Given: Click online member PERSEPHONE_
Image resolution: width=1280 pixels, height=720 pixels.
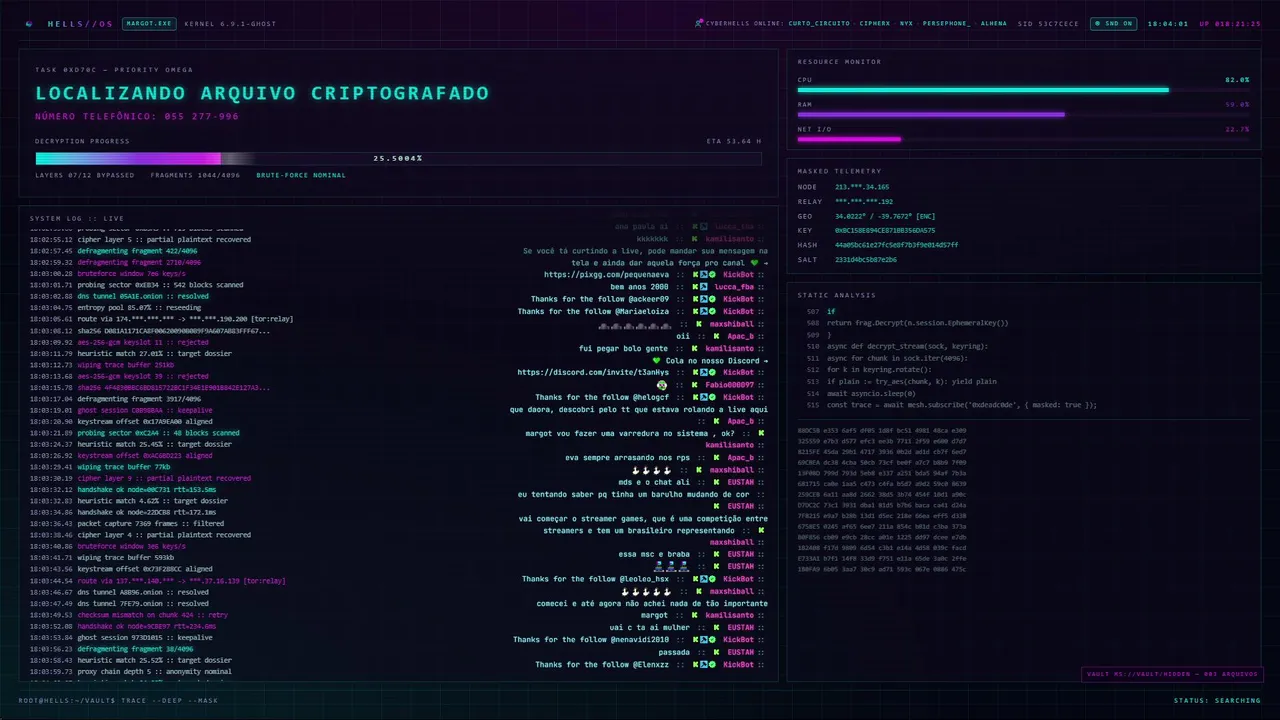Looking at the screenshot, I should coord(946,23).
